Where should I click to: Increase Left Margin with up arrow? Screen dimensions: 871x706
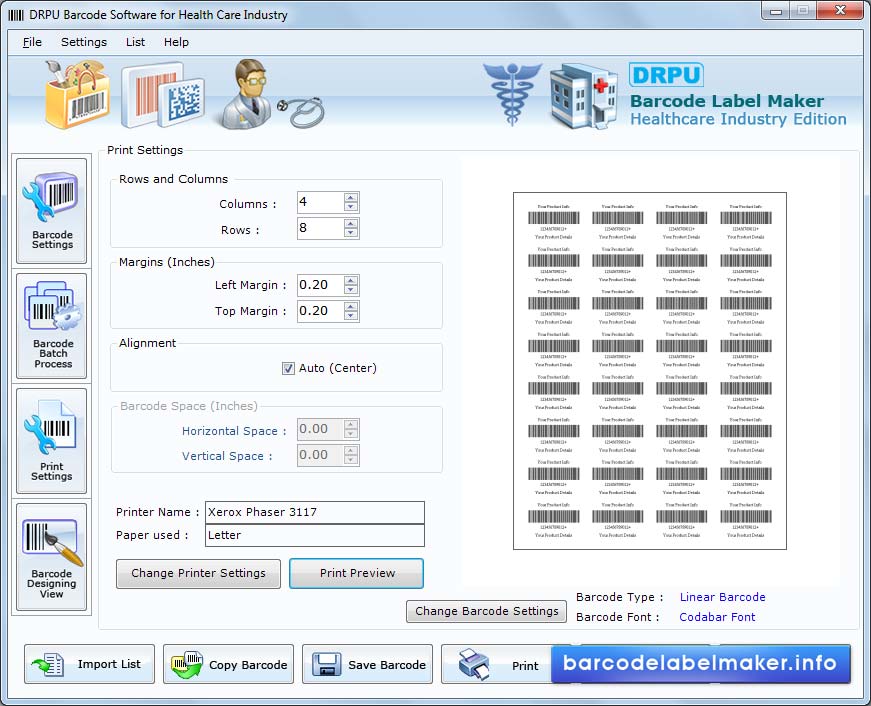pos(351,281)
